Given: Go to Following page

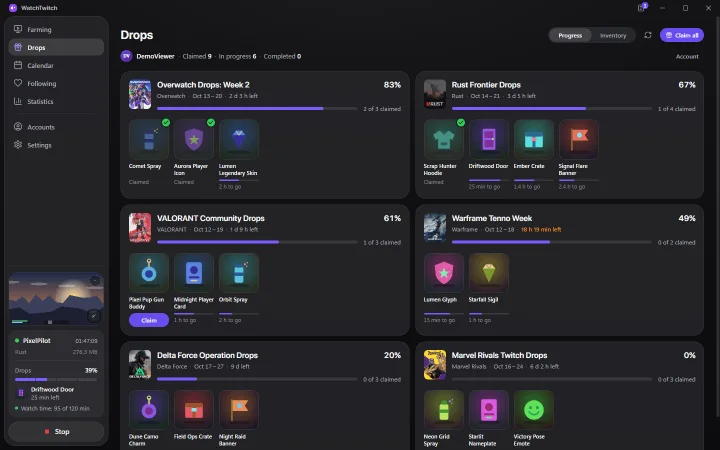Looking at the screenshot, I should tap(56, 83).
